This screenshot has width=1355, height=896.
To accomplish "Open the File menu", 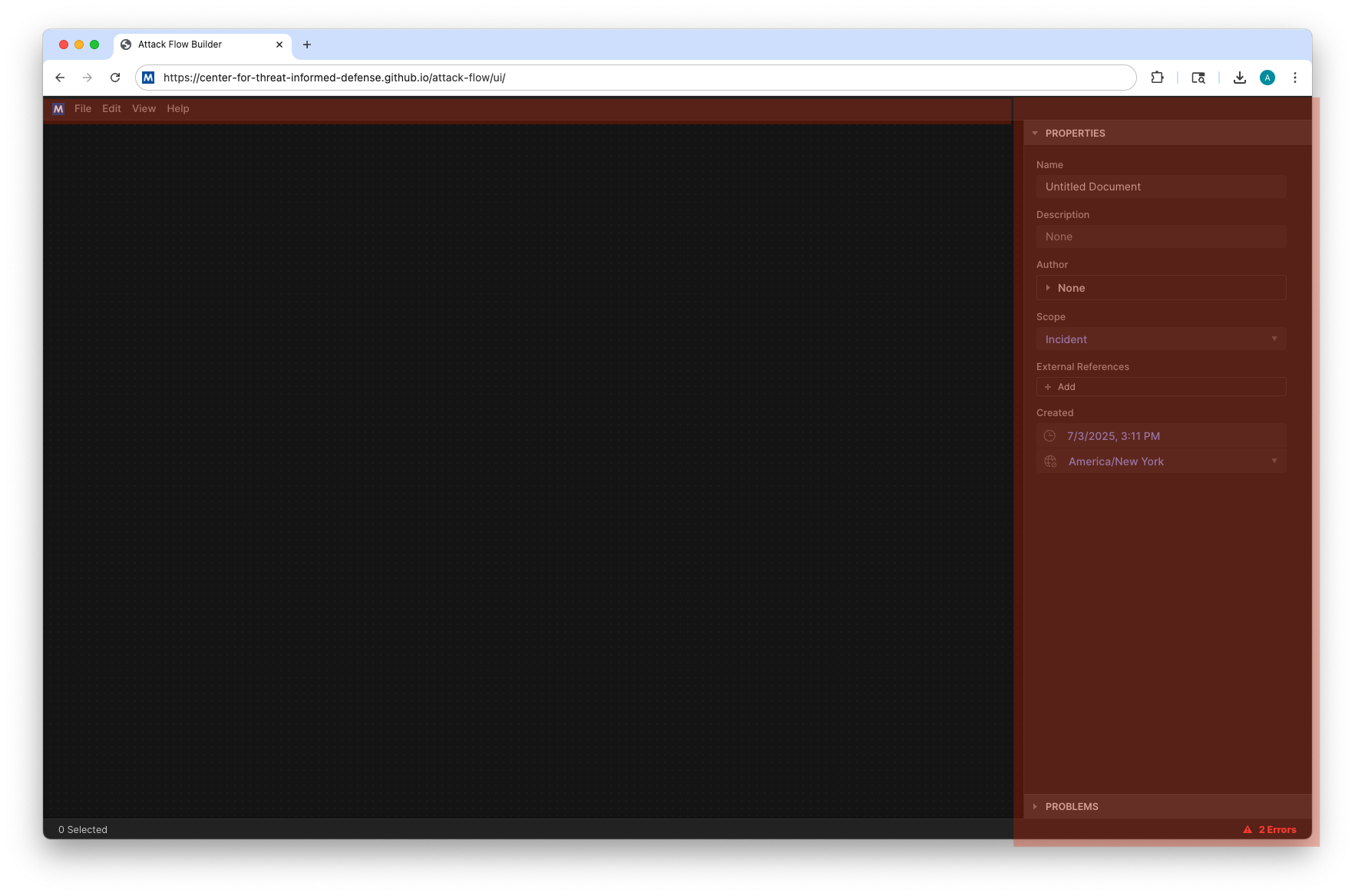I will (x=83, y=109).
